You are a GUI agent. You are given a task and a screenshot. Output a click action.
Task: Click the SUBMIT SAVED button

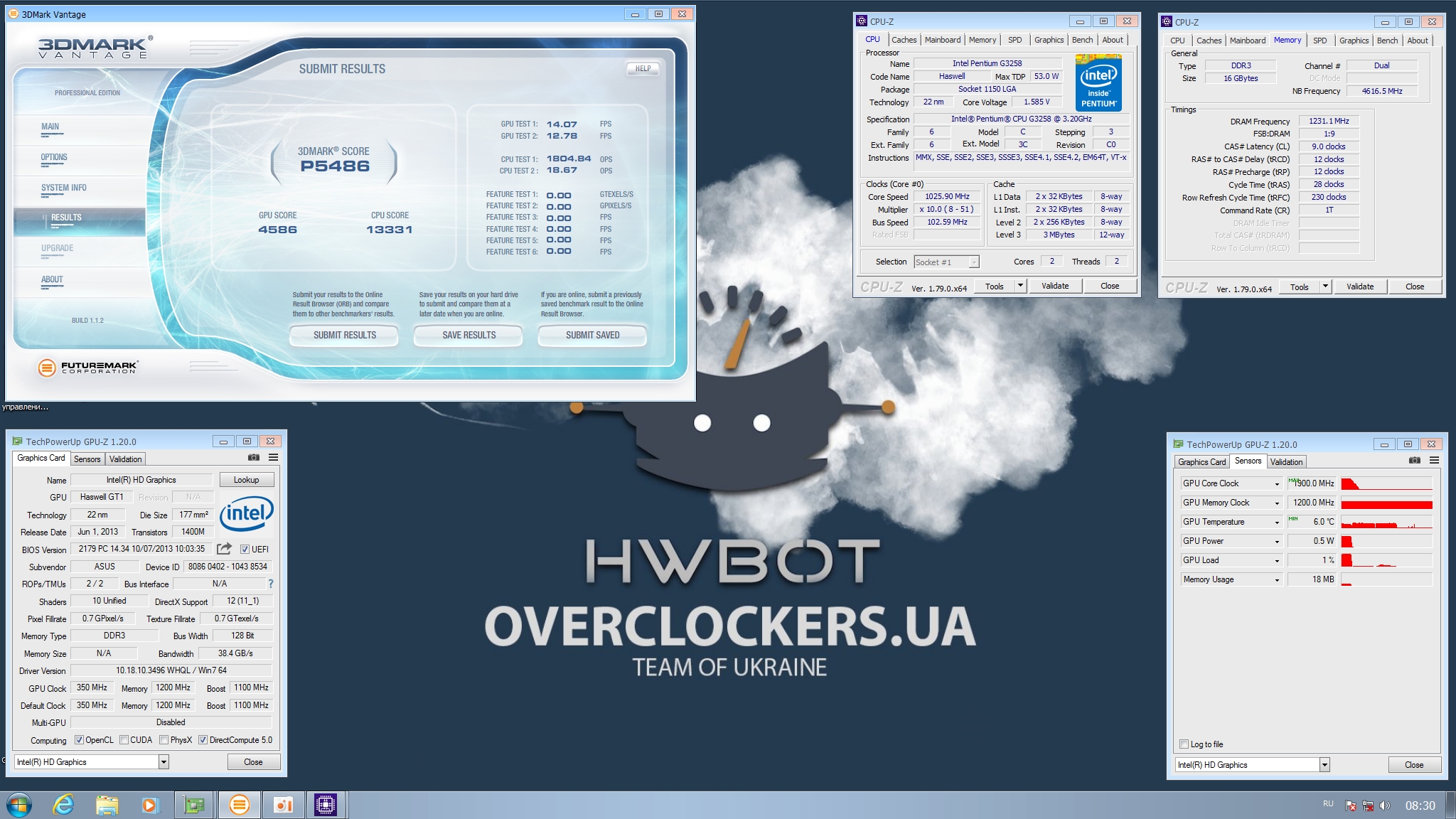tap(593, 335)
